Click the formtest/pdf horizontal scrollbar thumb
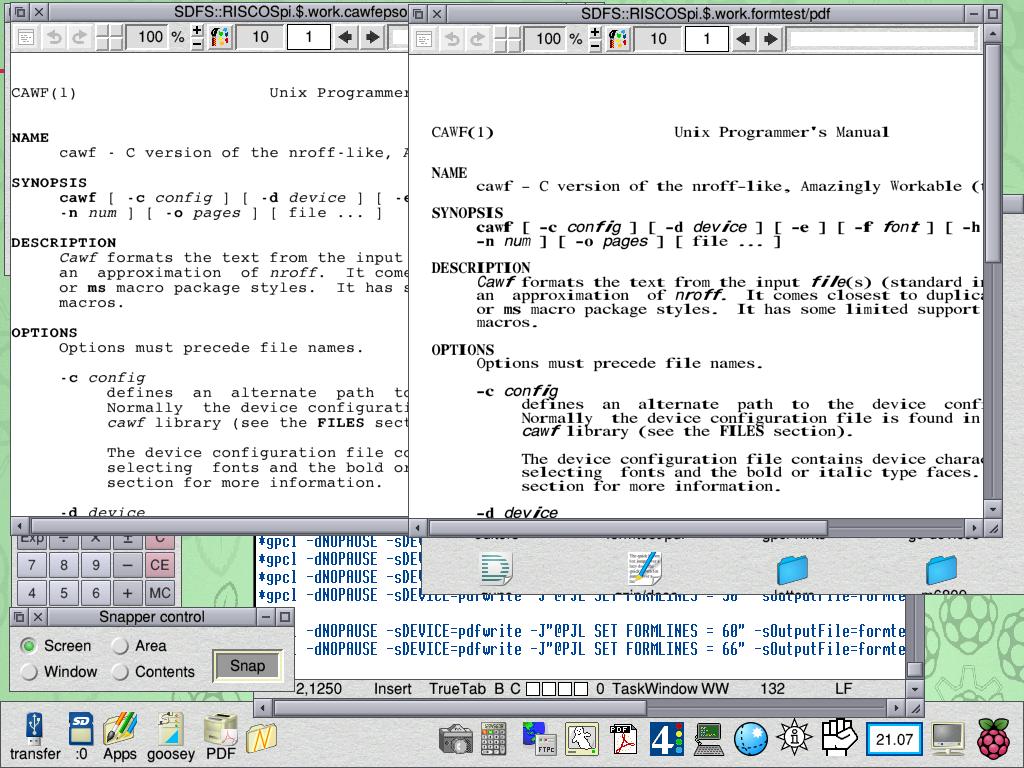Screen dimensions: 1024x768 [628, 528]
